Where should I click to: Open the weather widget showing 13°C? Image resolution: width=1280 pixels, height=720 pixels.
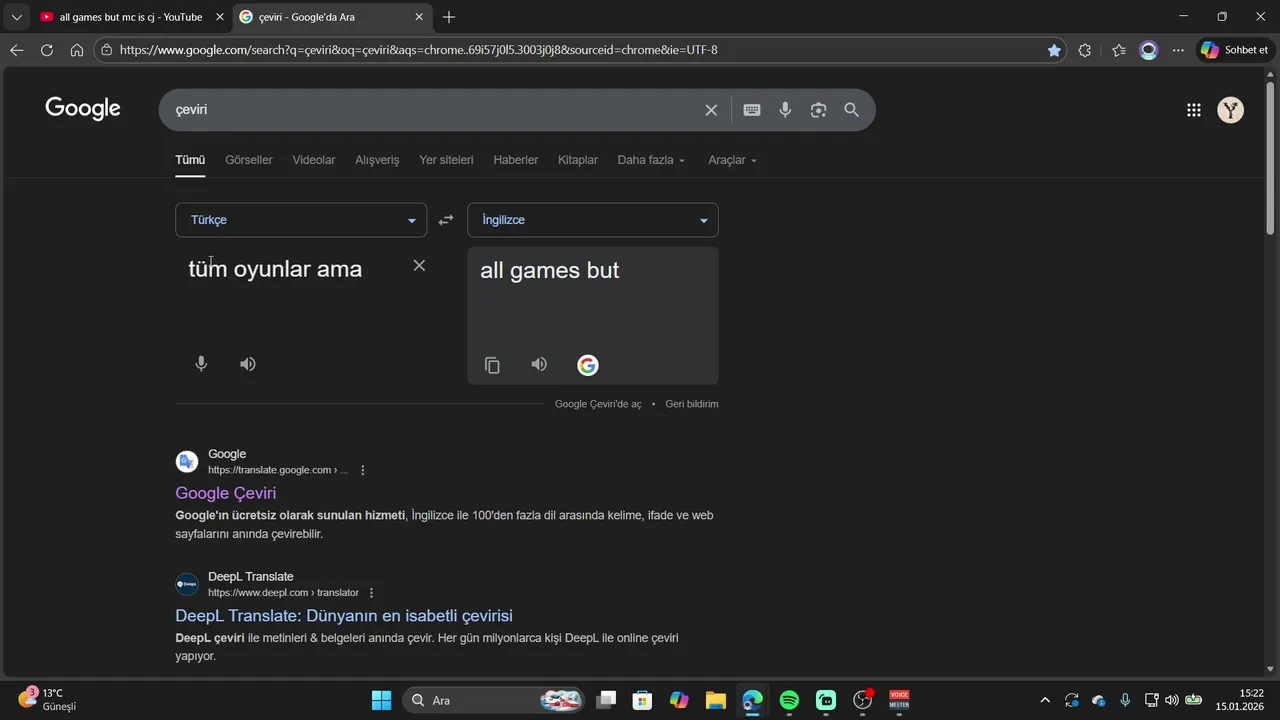click(47, 699)
